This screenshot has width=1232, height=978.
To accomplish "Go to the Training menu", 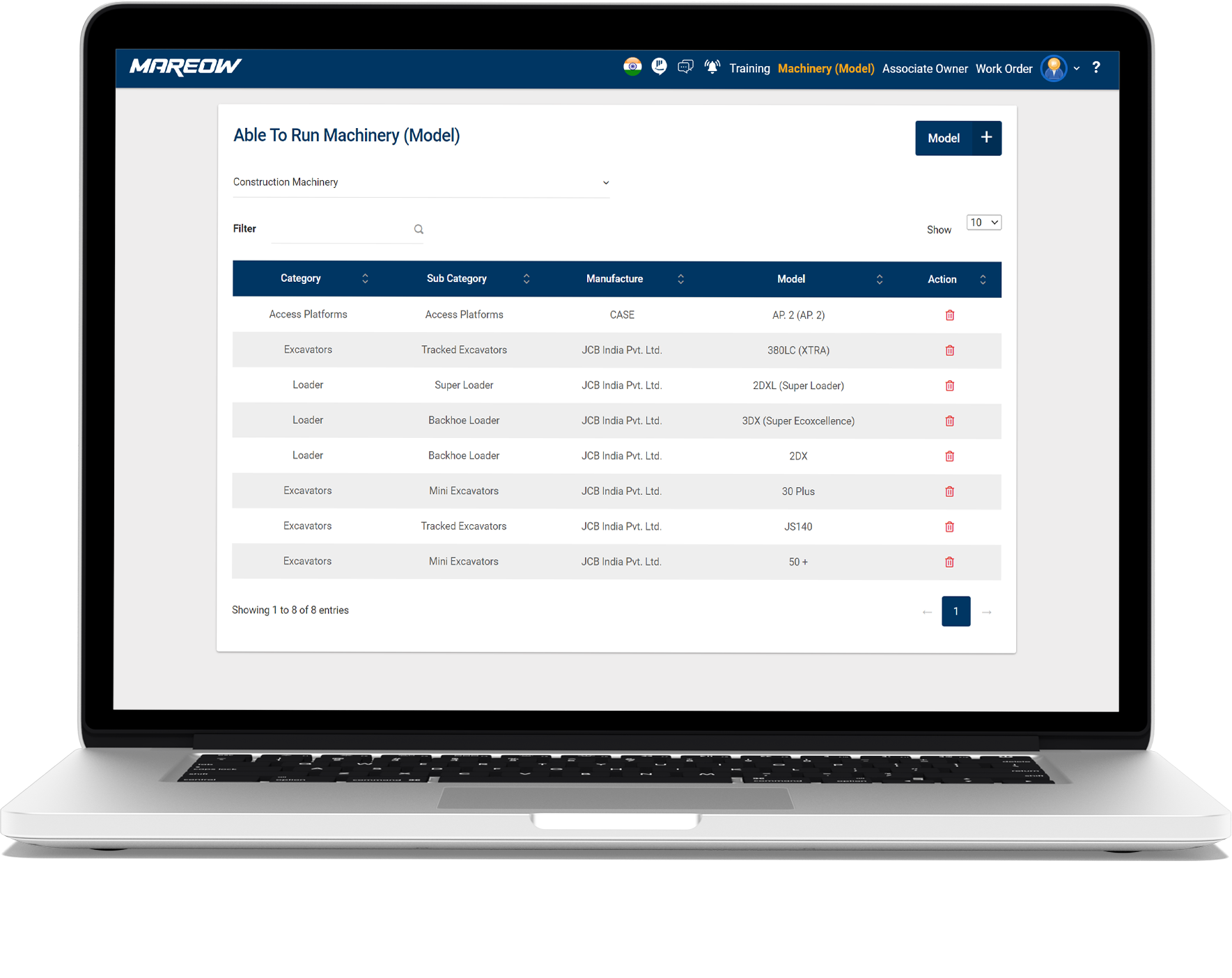I will coord(749,68).
